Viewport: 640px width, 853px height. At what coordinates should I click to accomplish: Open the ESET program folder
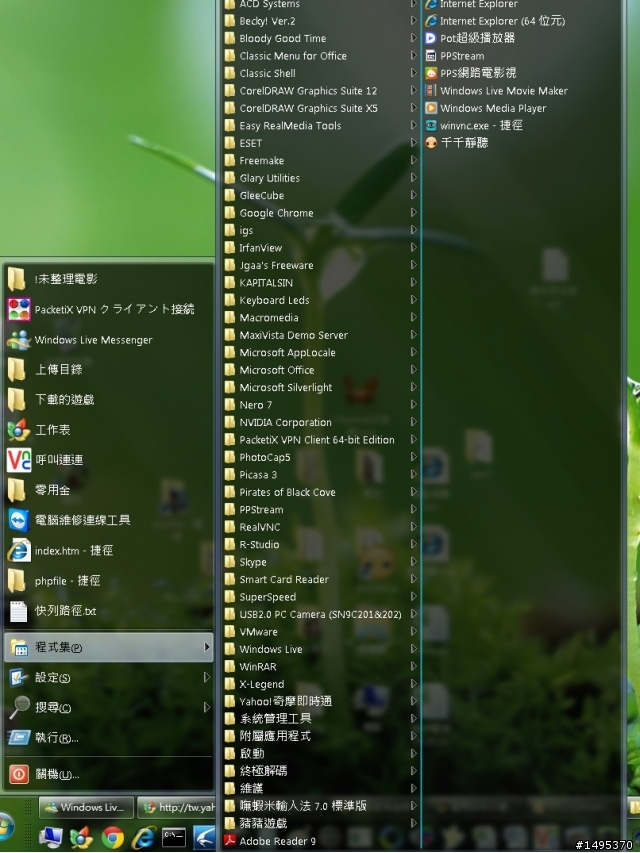(321, 143)
